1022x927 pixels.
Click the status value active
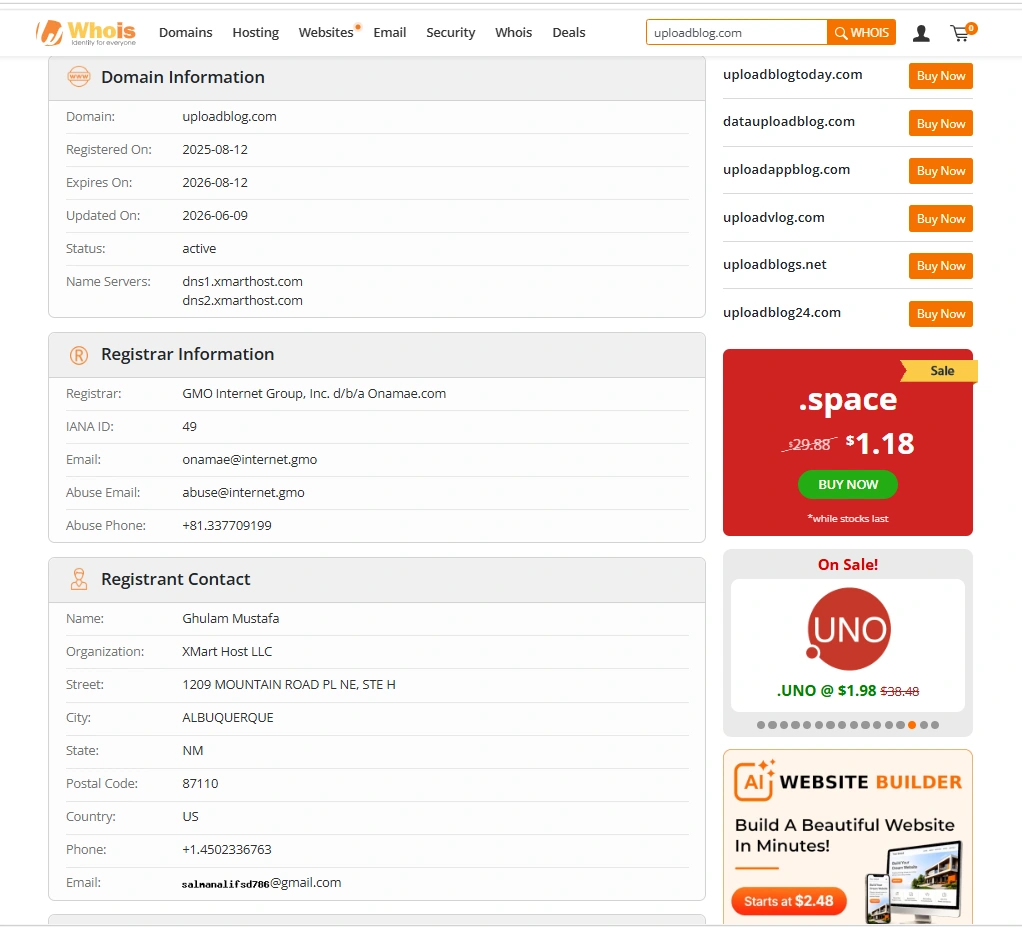coord(199,248)
